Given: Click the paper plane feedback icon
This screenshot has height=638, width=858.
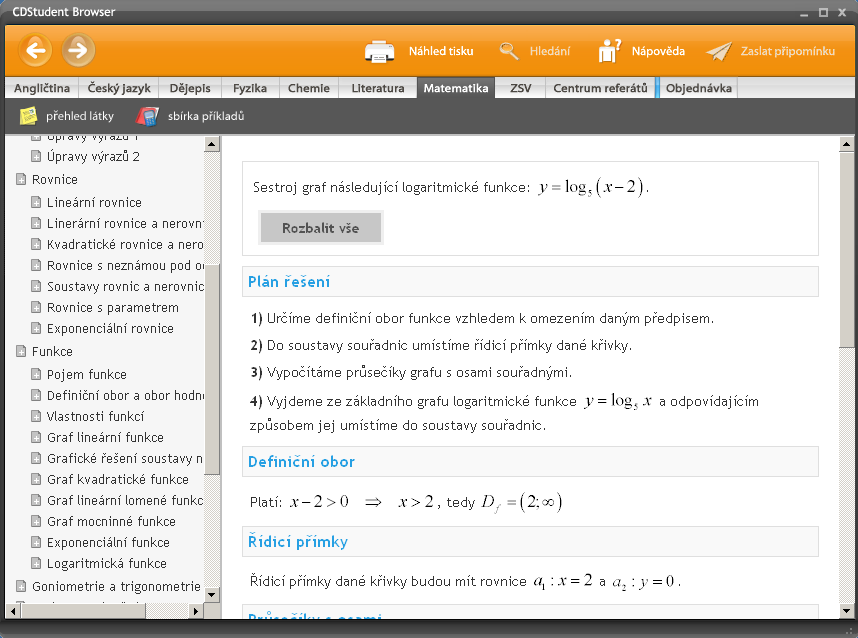Looking at the screenshot, I should point(719,51).
